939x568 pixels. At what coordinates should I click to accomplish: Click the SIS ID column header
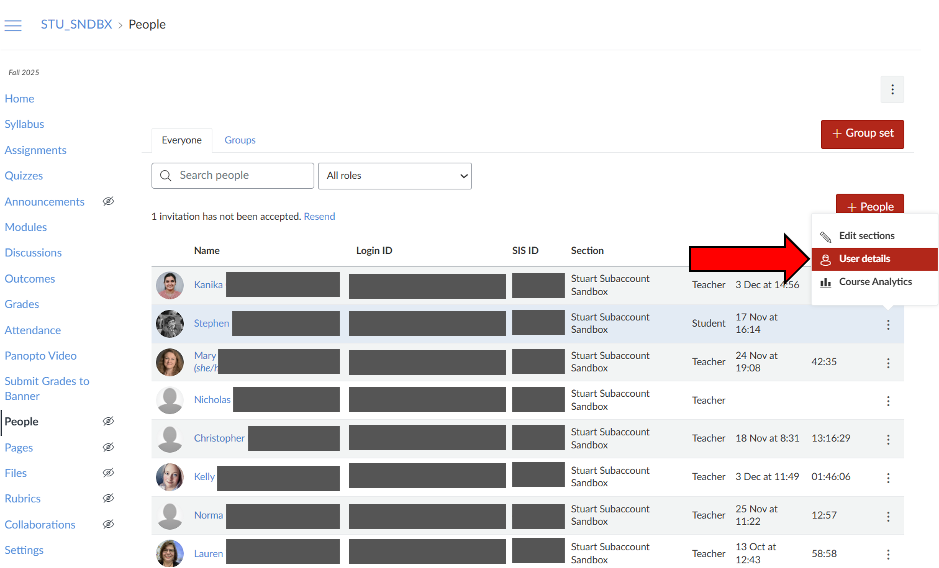tap(525, 250)
